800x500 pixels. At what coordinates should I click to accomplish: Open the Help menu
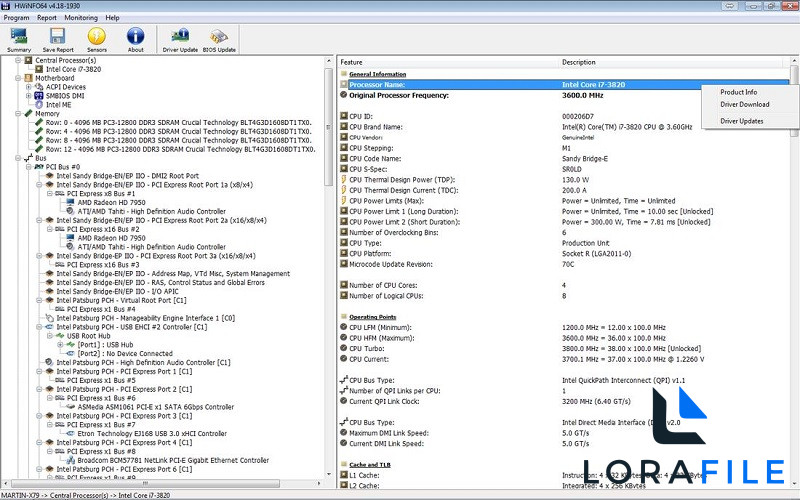click(x=112, y=17)
